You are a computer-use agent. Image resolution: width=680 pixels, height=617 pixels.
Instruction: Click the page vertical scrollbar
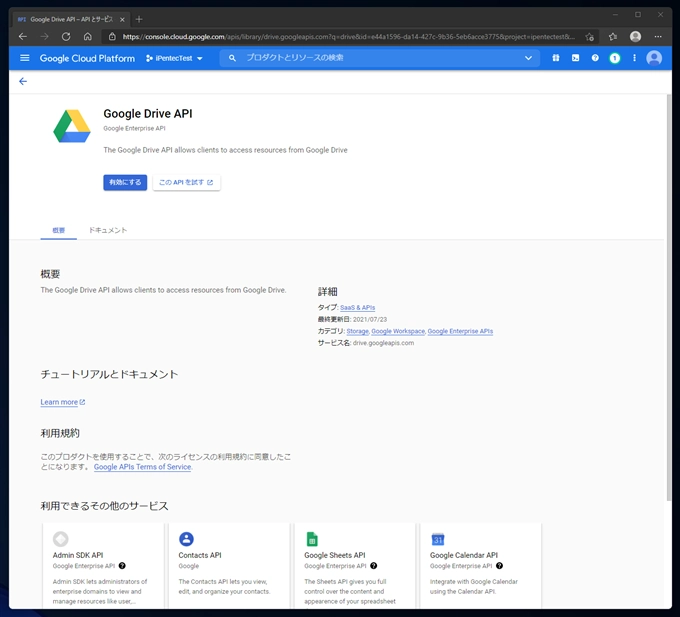point(669,297)
